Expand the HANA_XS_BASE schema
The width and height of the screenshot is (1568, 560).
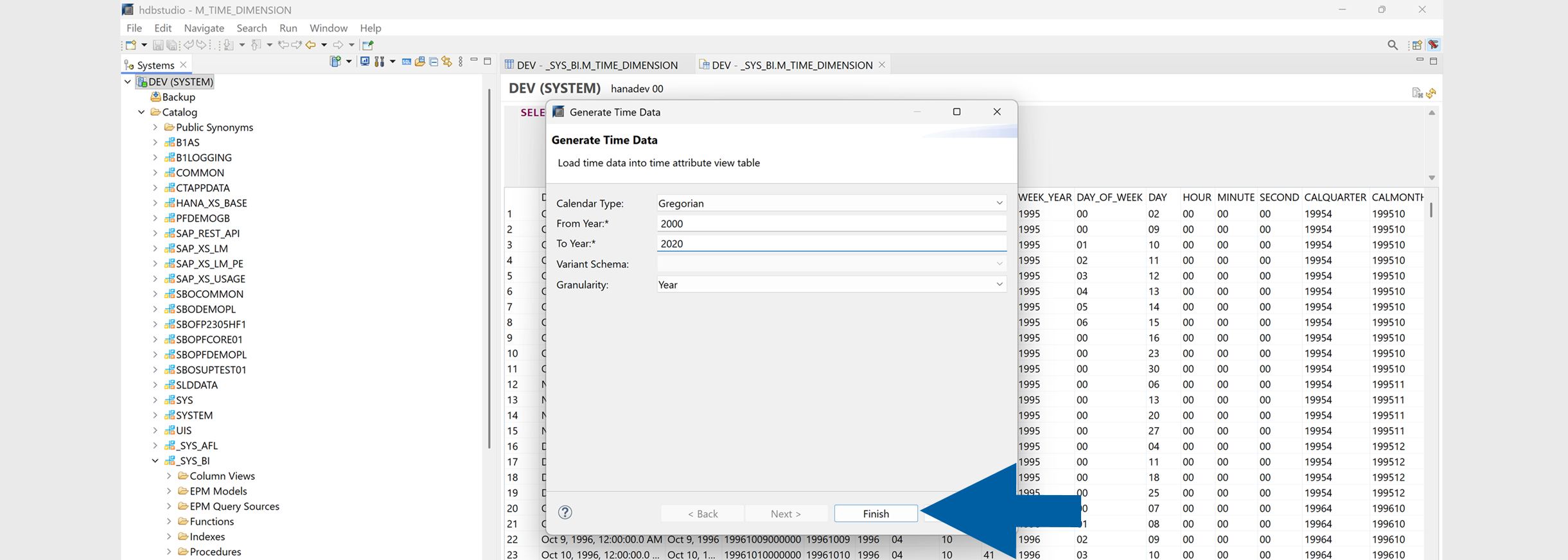tap(155, 203)
